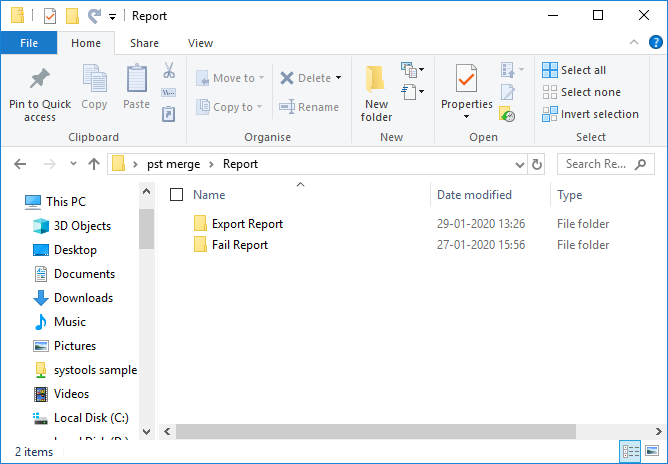
Task: Refresh the Report folder view
Action: click(536, 164)
